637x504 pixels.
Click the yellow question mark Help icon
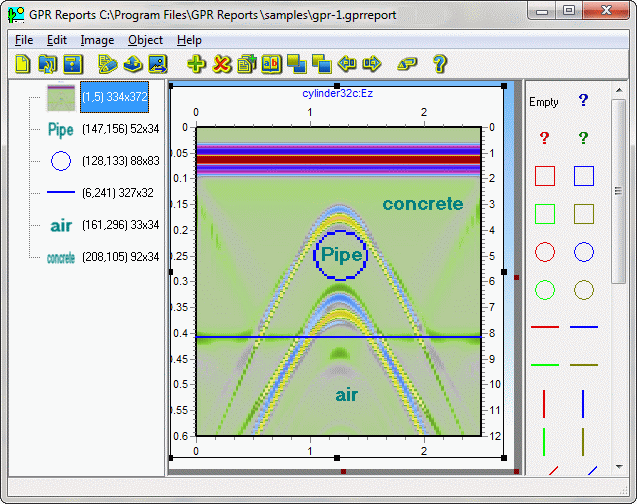point(440,64)
